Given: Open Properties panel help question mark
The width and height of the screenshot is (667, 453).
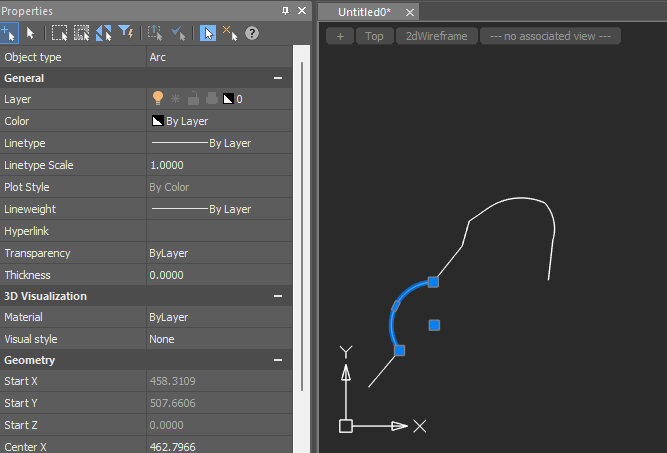Looking at the screenshot, I should tap(252, 33).
